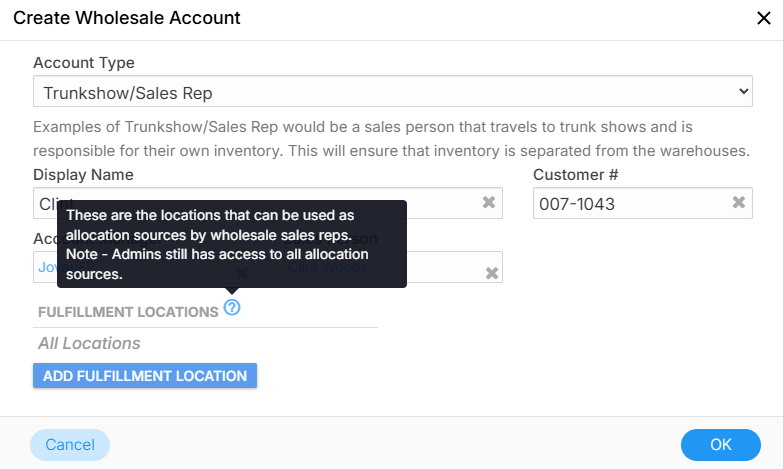Click the Create Wholesale Account title
Image resolution: width=783 pixels, height=469 pixels.
127,18
